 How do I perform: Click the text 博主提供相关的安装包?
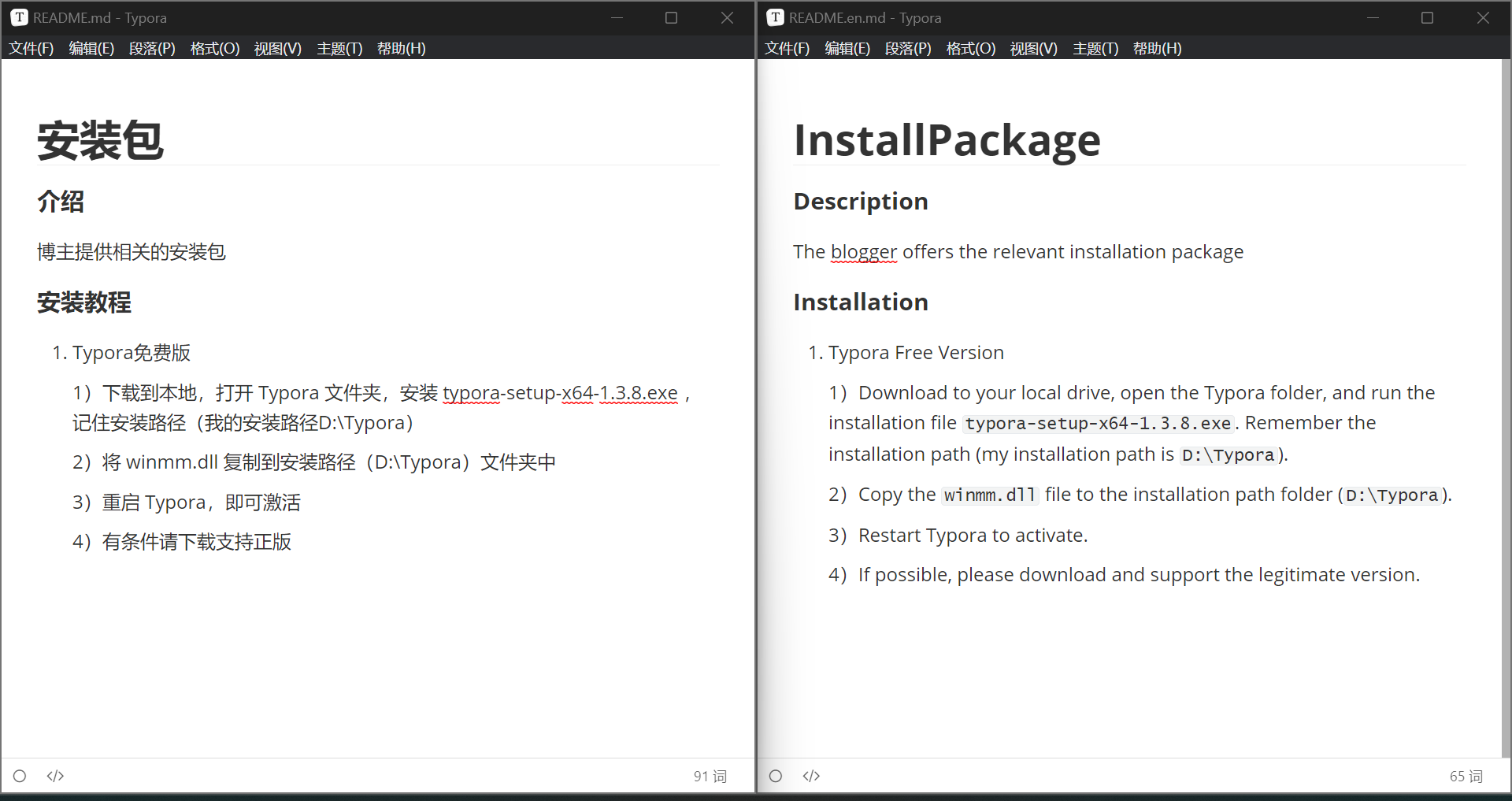pyautogui.click(x=132, y=252)
